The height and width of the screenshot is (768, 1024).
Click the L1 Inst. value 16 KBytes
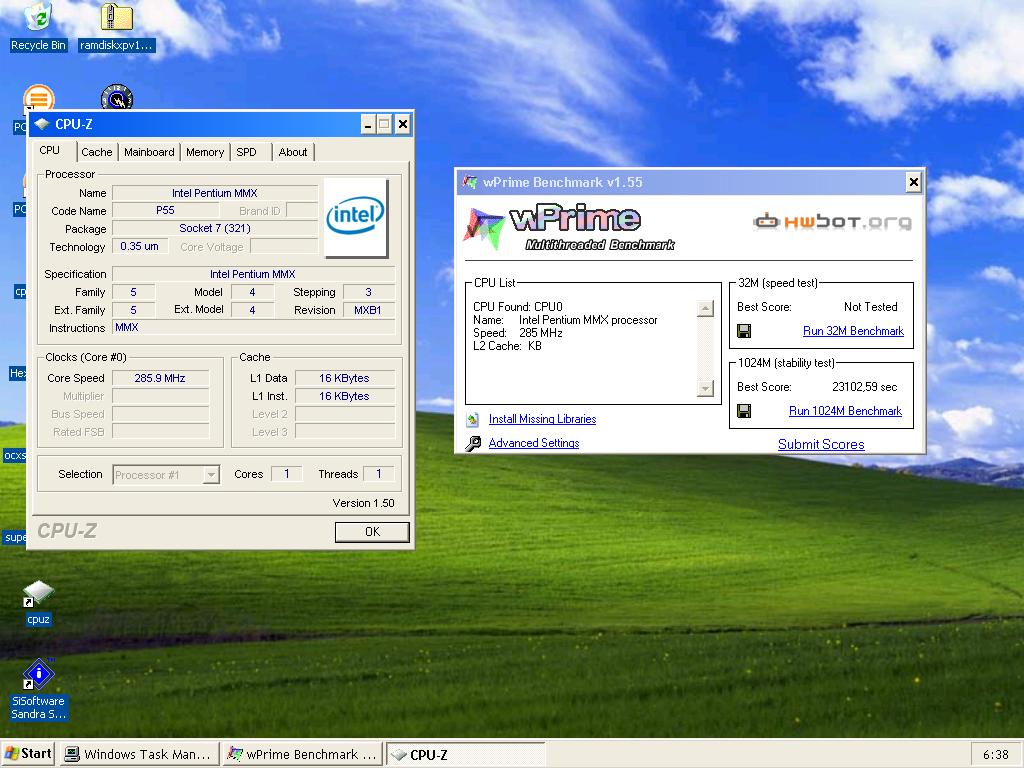[x=344, y=396]
